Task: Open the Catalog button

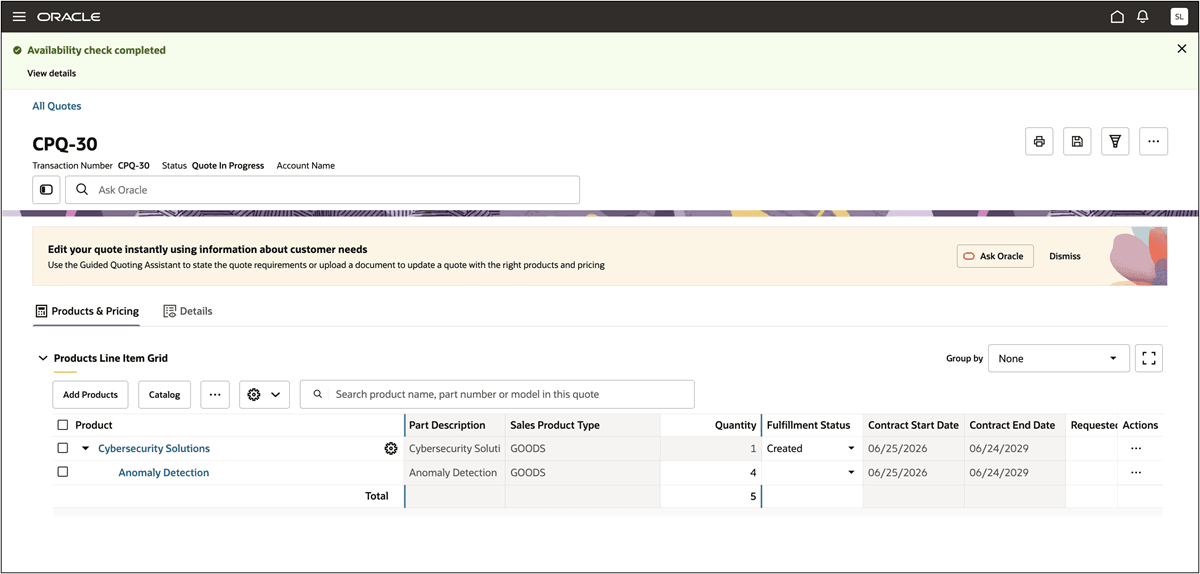Action: pyautogui.click(x=165, y=395)
